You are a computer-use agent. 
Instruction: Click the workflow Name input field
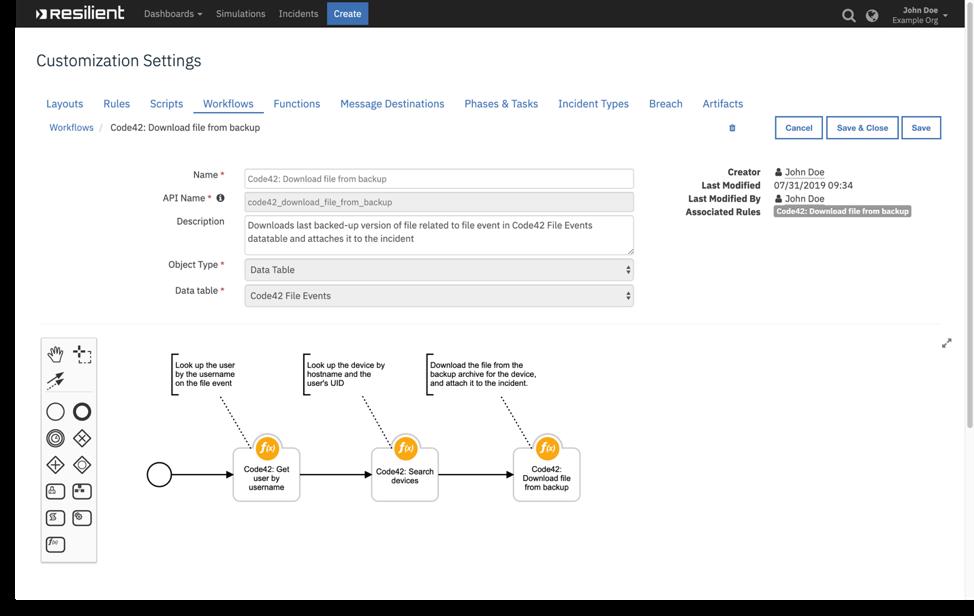[x=439, y=179]
